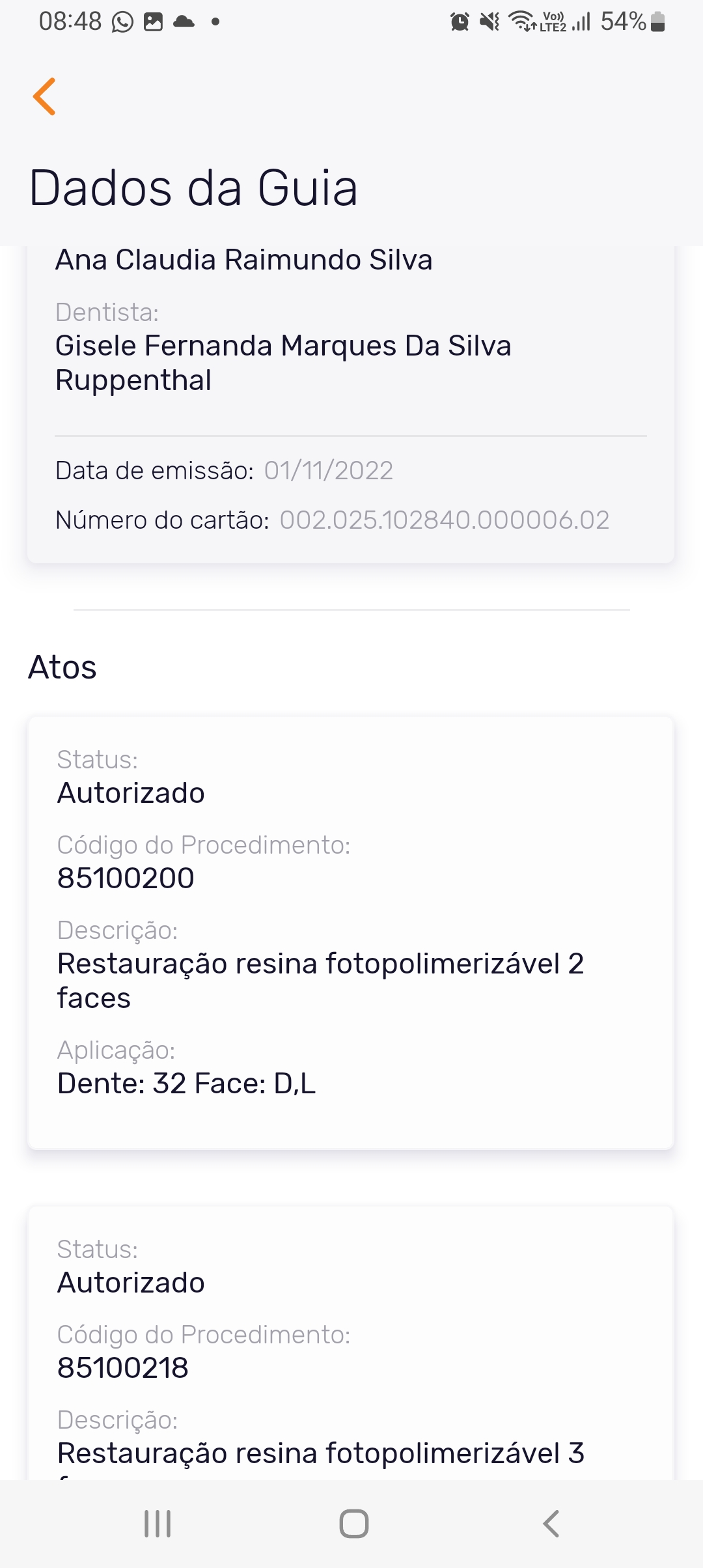
Task: Tap patient name Ana Claudia Raimundo Silva
Action: pyautogui.click(x=244, y=260)
